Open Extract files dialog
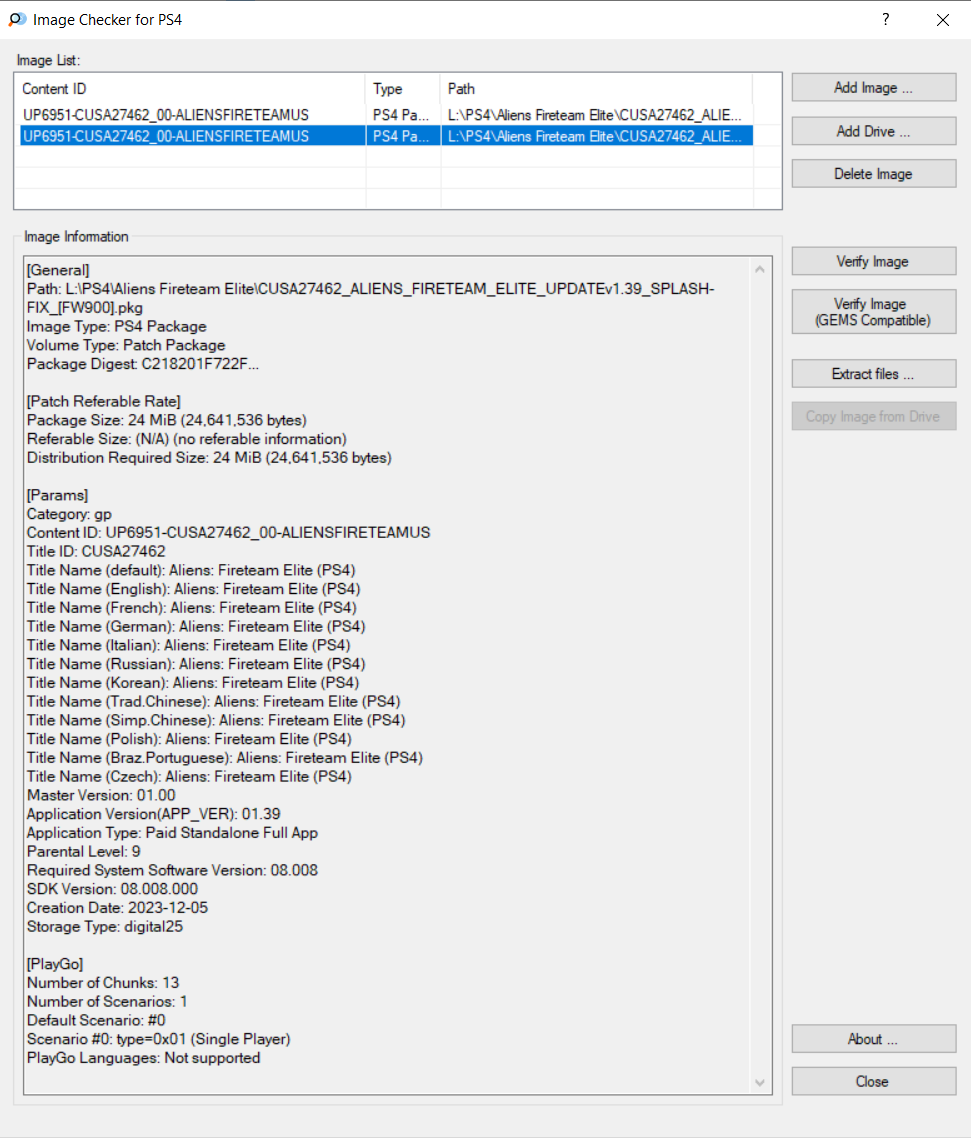The height and width of the screenshot is (1138, 971). [874, 374]
